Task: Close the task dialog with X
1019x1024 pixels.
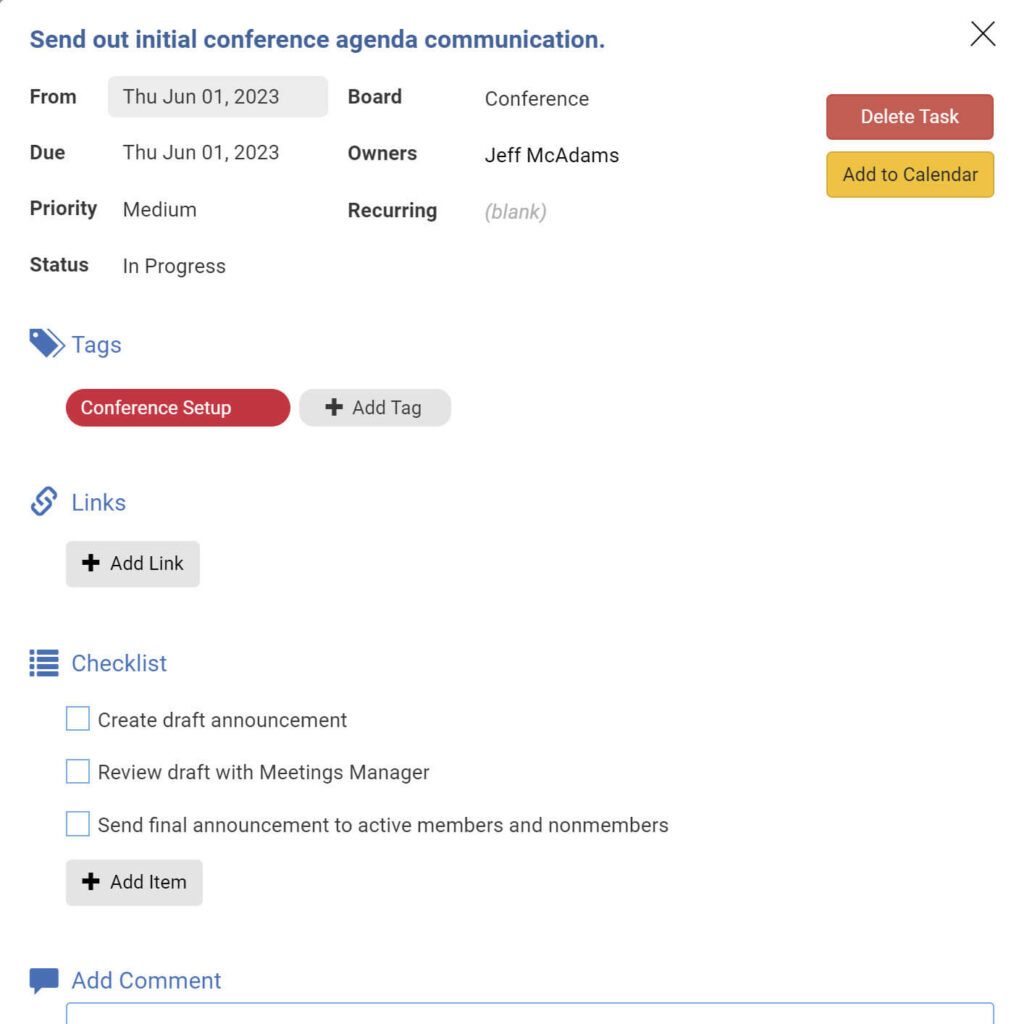Action: coord(982,35)
